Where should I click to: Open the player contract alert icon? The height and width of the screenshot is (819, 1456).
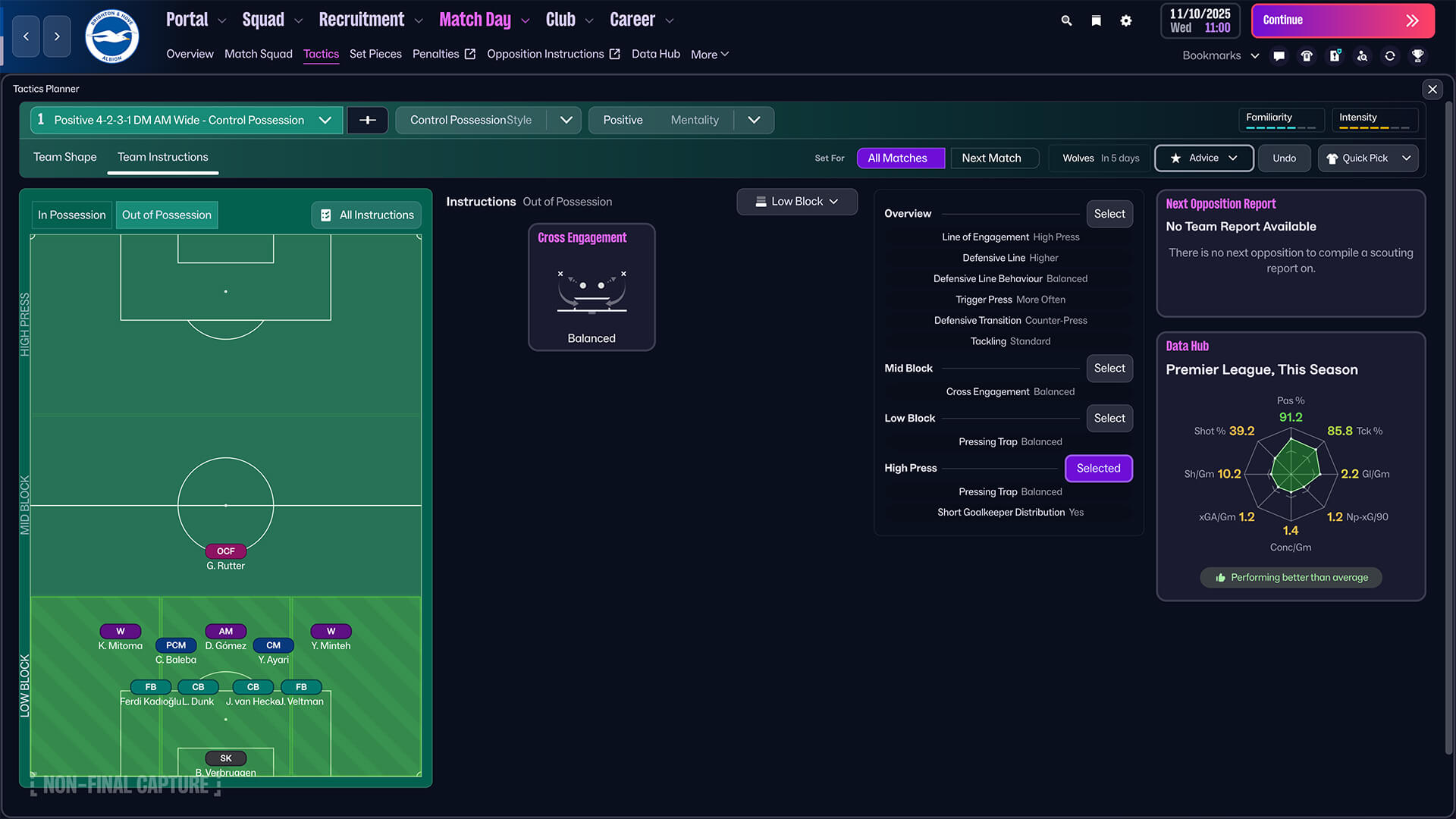tap(1335, 56)
